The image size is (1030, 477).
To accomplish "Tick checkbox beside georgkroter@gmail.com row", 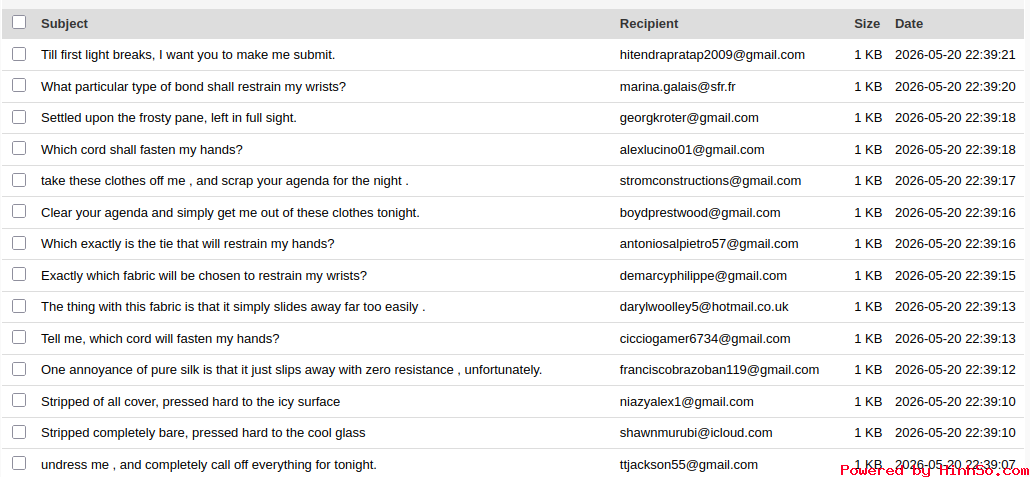I will (19, 117).
